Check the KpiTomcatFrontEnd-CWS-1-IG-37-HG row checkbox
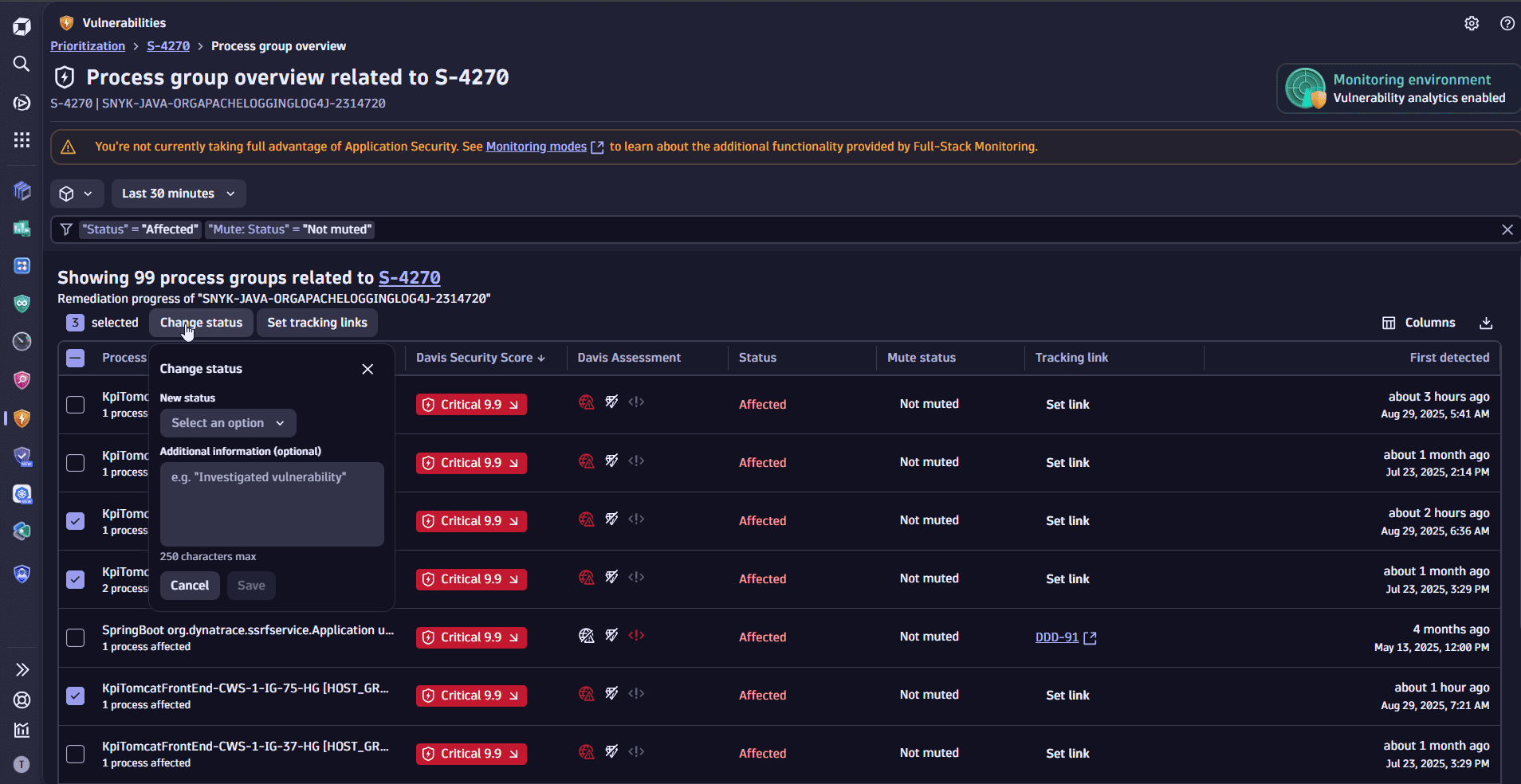The width and height of the screenshot is (1521, 784). (75, 754)
